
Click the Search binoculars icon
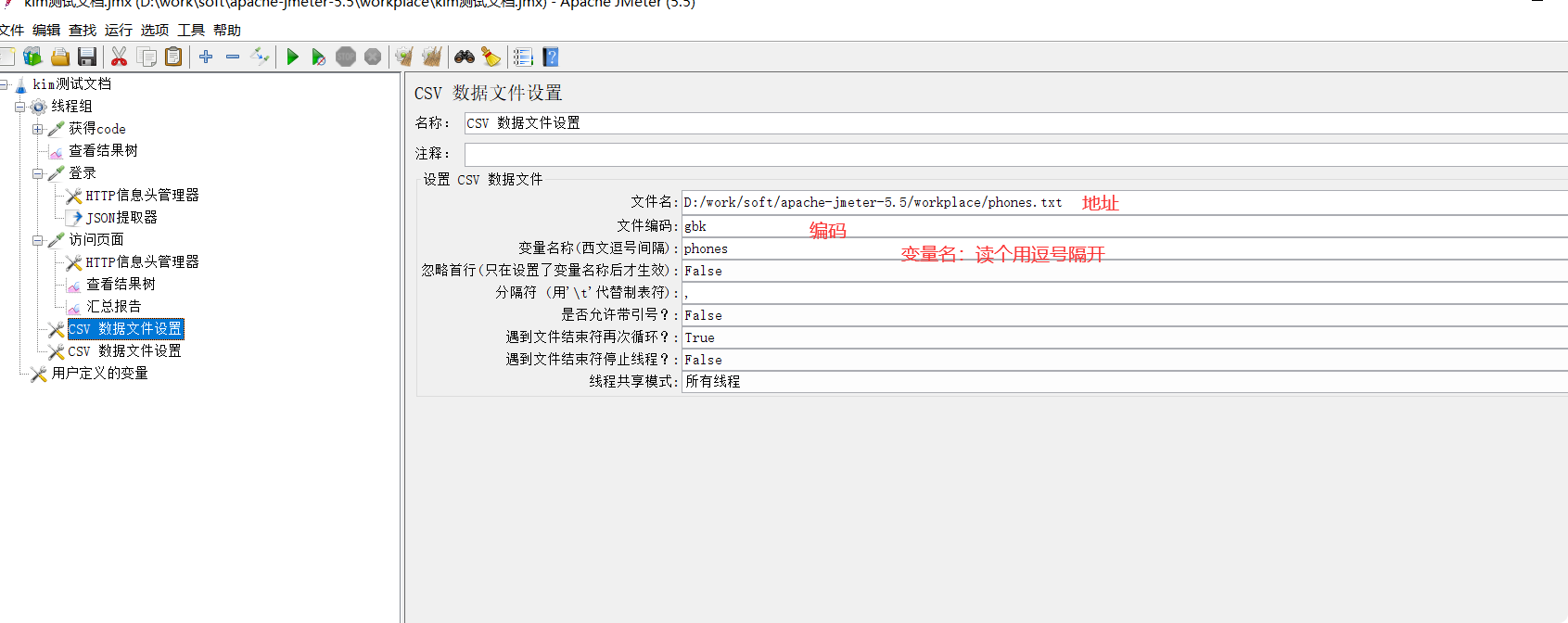(x=465, y=57)
